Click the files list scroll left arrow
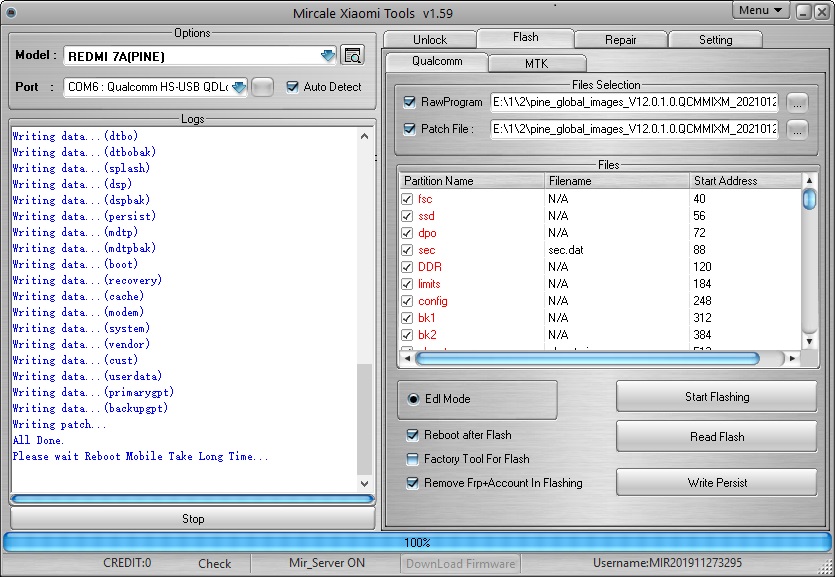835x577 pixels. point(407,359)
